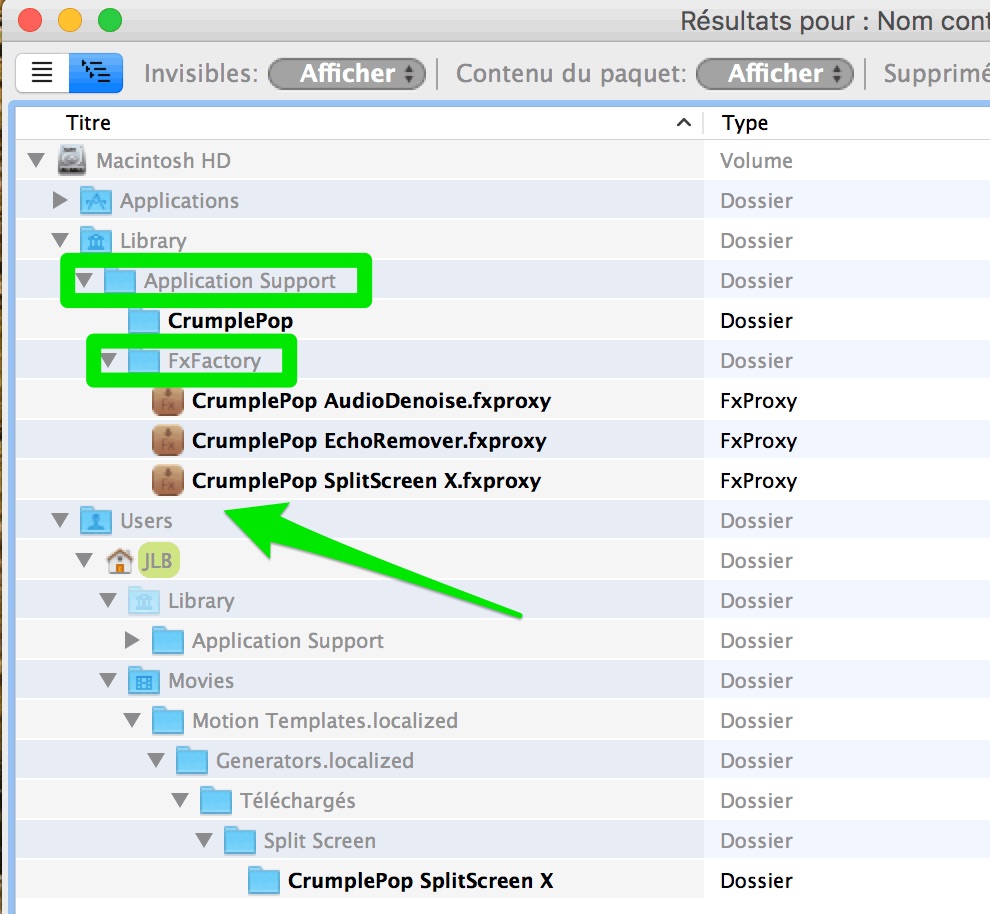
Task: Collapse the Movies folder
Action: pos(109,680)
